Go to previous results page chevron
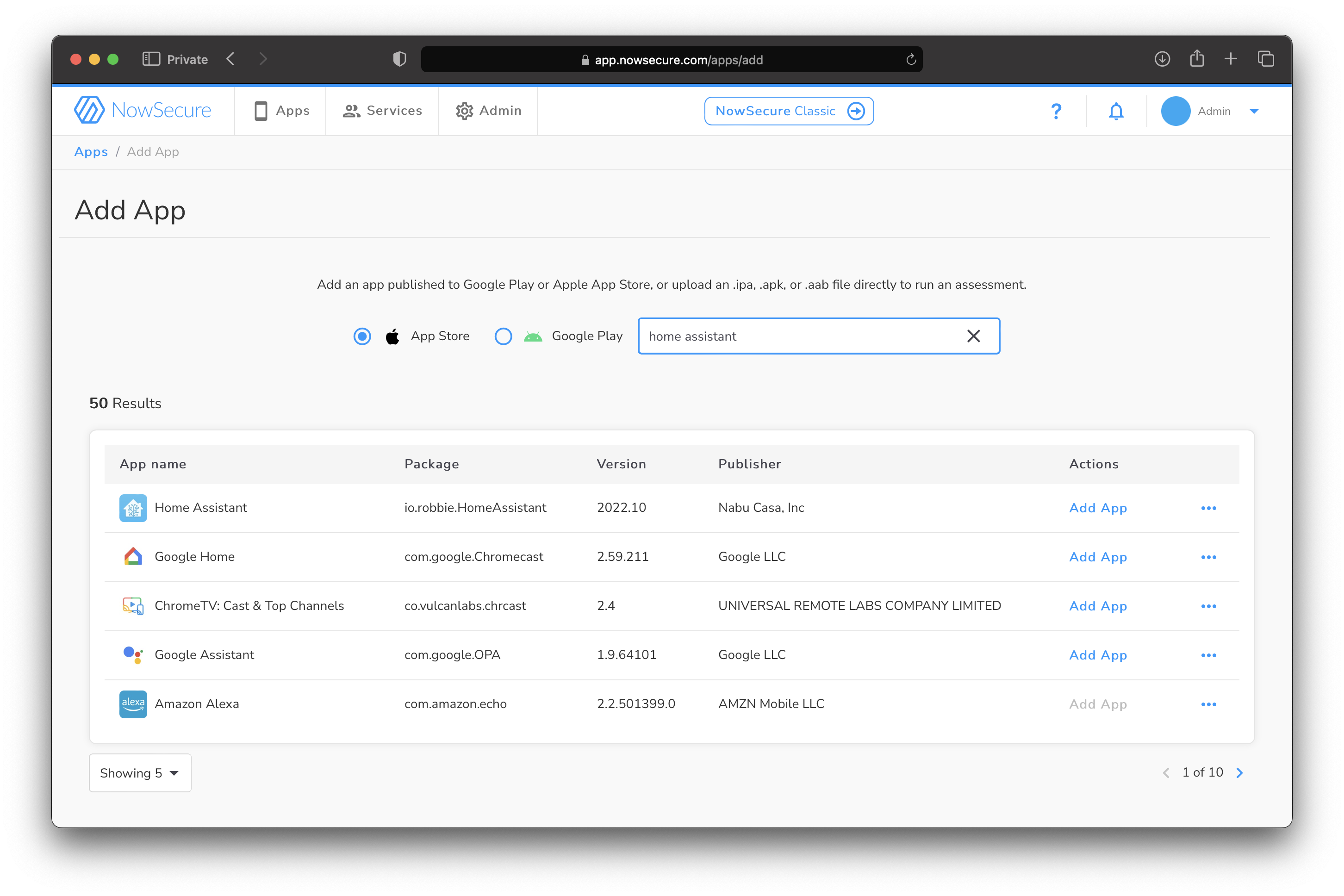The image size is (1344, 896). pos(1166,772)
